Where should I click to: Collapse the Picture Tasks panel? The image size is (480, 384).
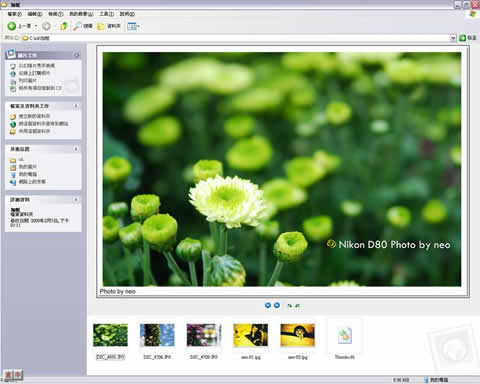pos(76,55)
